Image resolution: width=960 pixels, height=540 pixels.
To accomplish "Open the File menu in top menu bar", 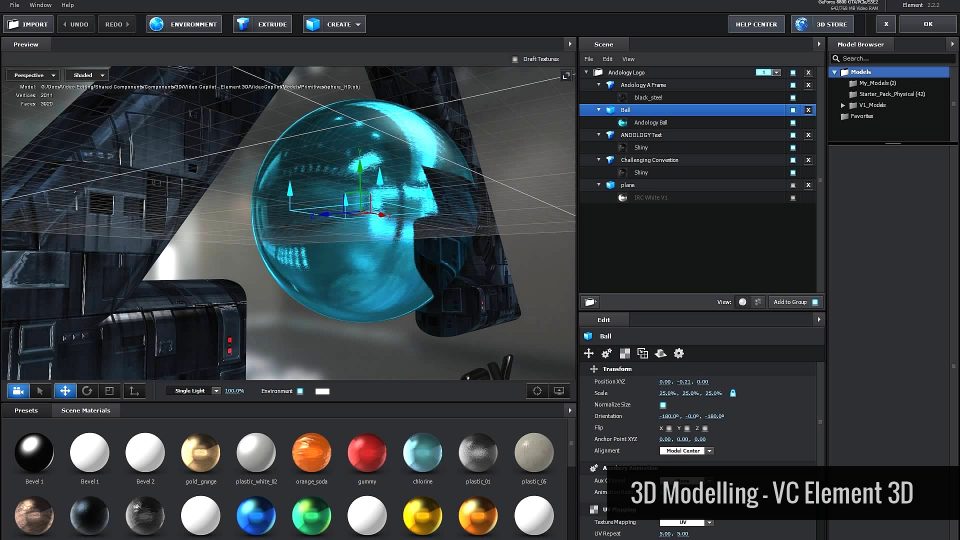I will [15, 5].
